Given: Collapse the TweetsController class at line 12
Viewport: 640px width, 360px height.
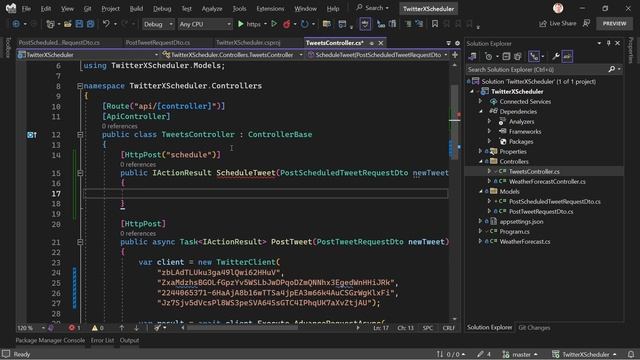Looking at the screenshot, I should (x=80, y=135).
